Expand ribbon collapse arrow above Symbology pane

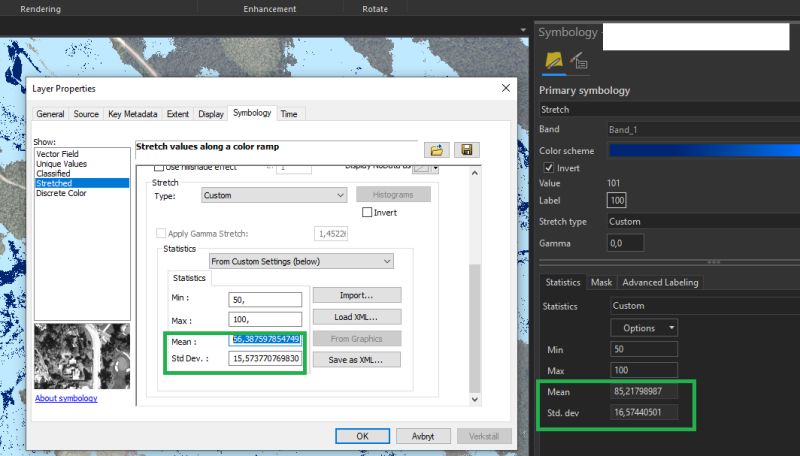(523, 30)
